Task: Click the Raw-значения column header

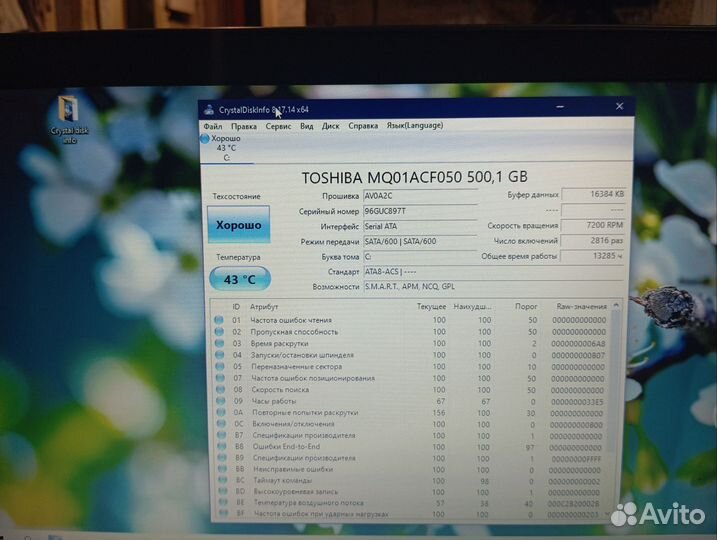Action: pos(581,306)
